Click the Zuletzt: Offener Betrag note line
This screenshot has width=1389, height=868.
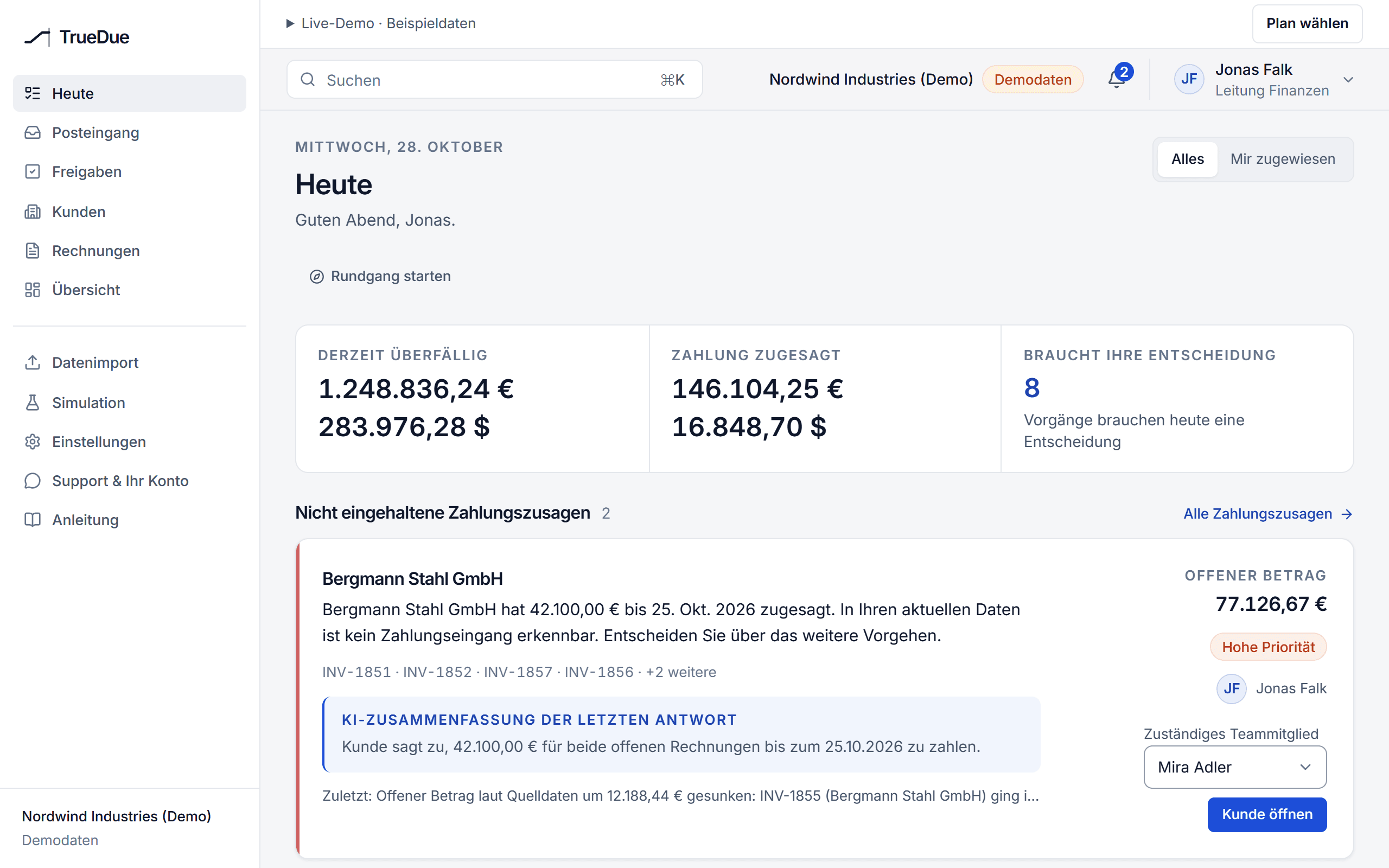tap(681, 796)
